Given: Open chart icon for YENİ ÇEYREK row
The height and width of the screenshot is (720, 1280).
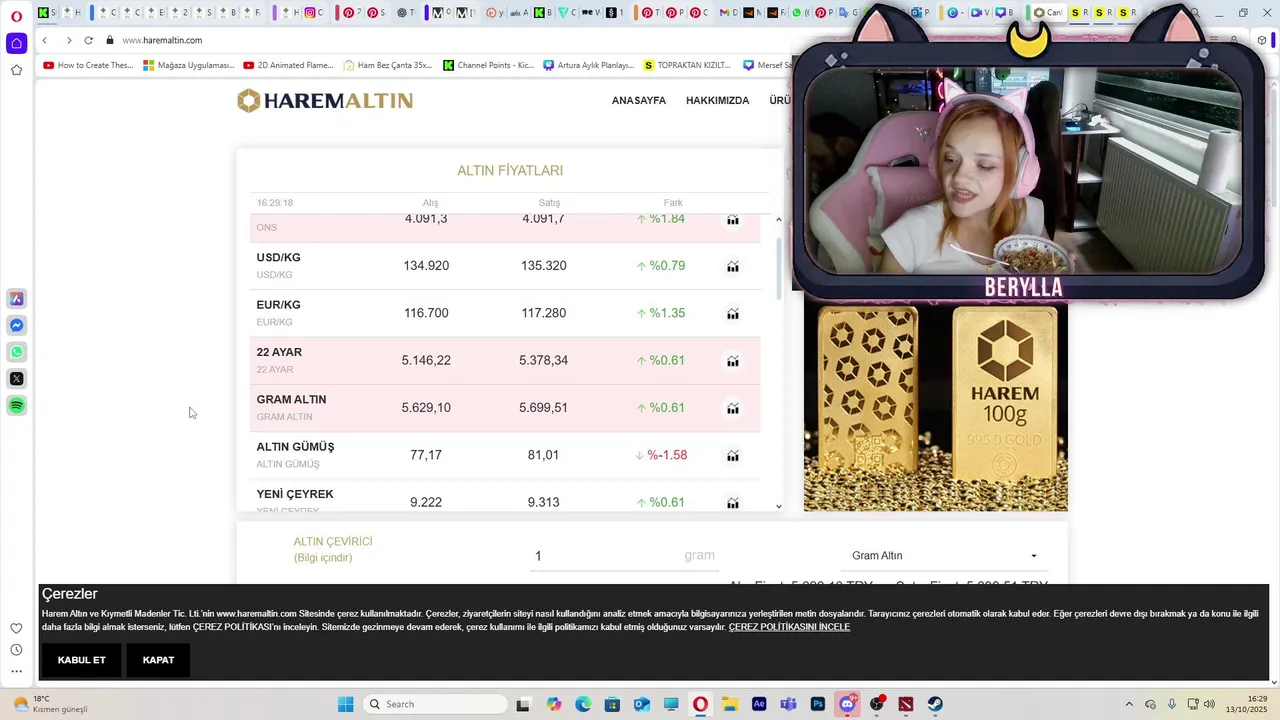Looking at the screenshot, I should tap(732, 502).
